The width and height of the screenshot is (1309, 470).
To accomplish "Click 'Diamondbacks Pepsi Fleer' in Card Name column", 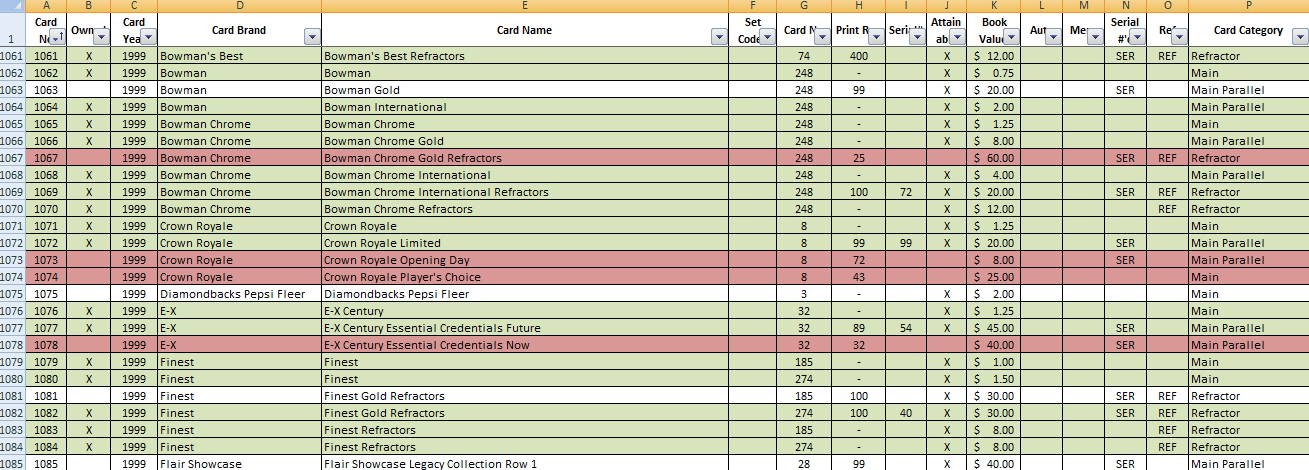I will pos(525,294).
